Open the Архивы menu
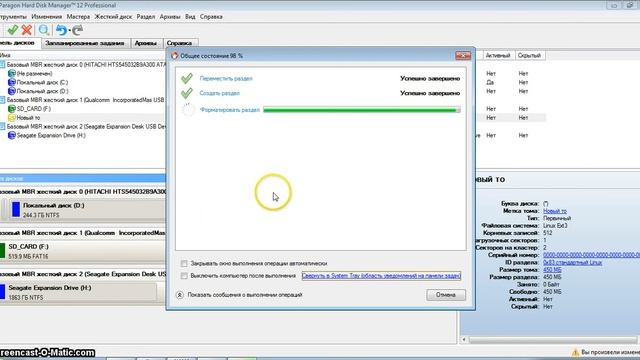 point(170,17)
